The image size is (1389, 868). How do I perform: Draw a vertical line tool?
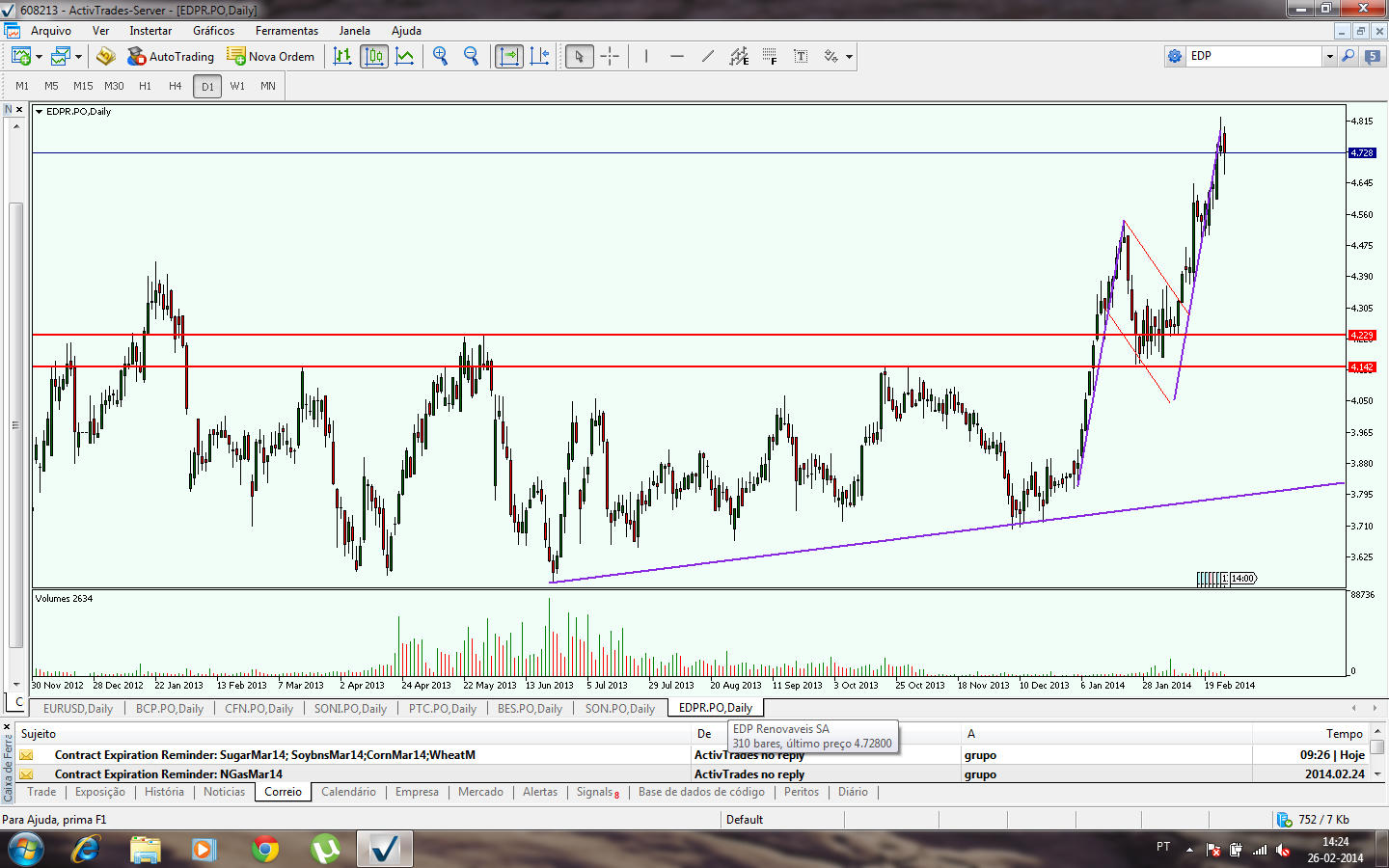646,57
